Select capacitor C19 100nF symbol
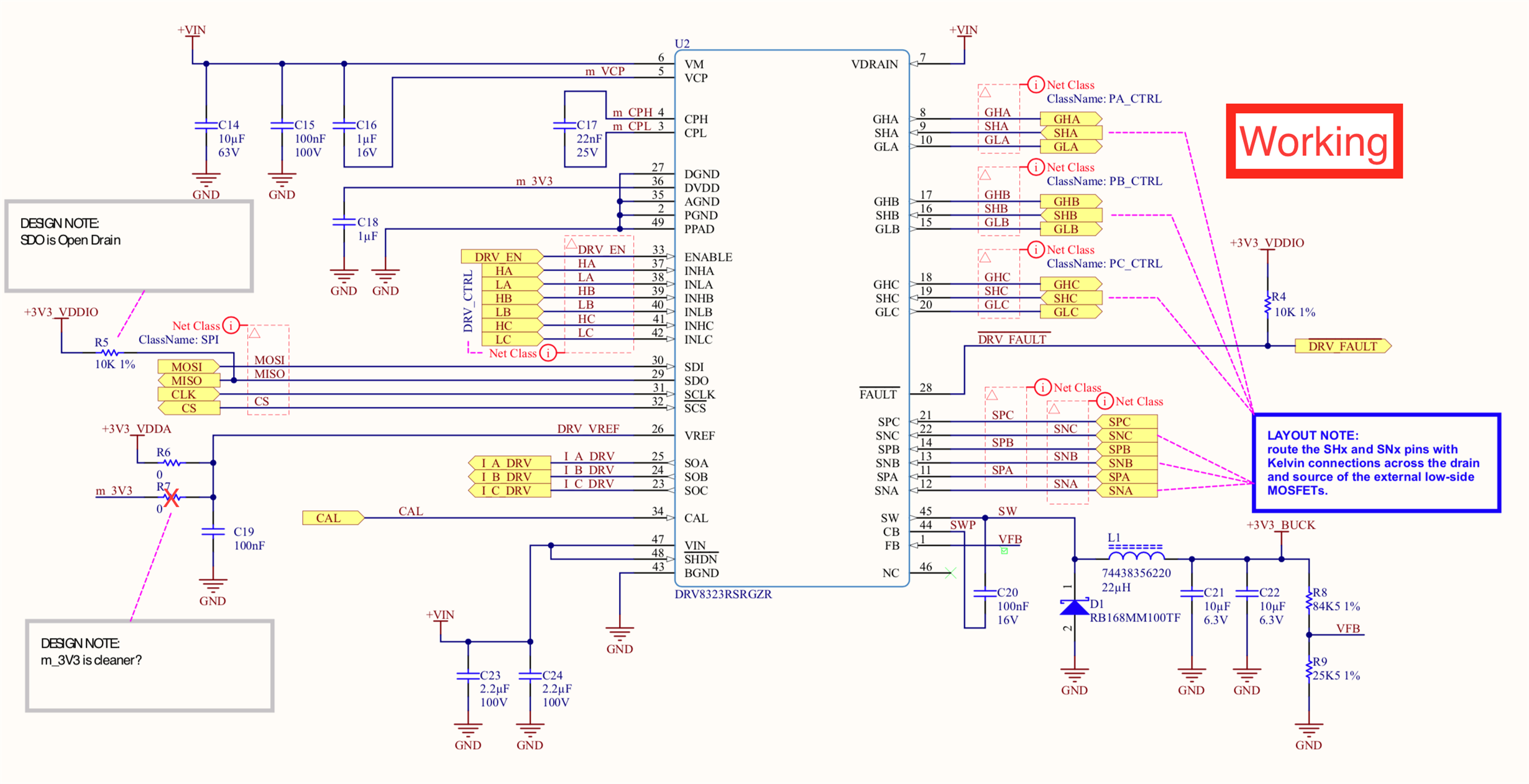 pyautogui.click(x=213, y=532)
